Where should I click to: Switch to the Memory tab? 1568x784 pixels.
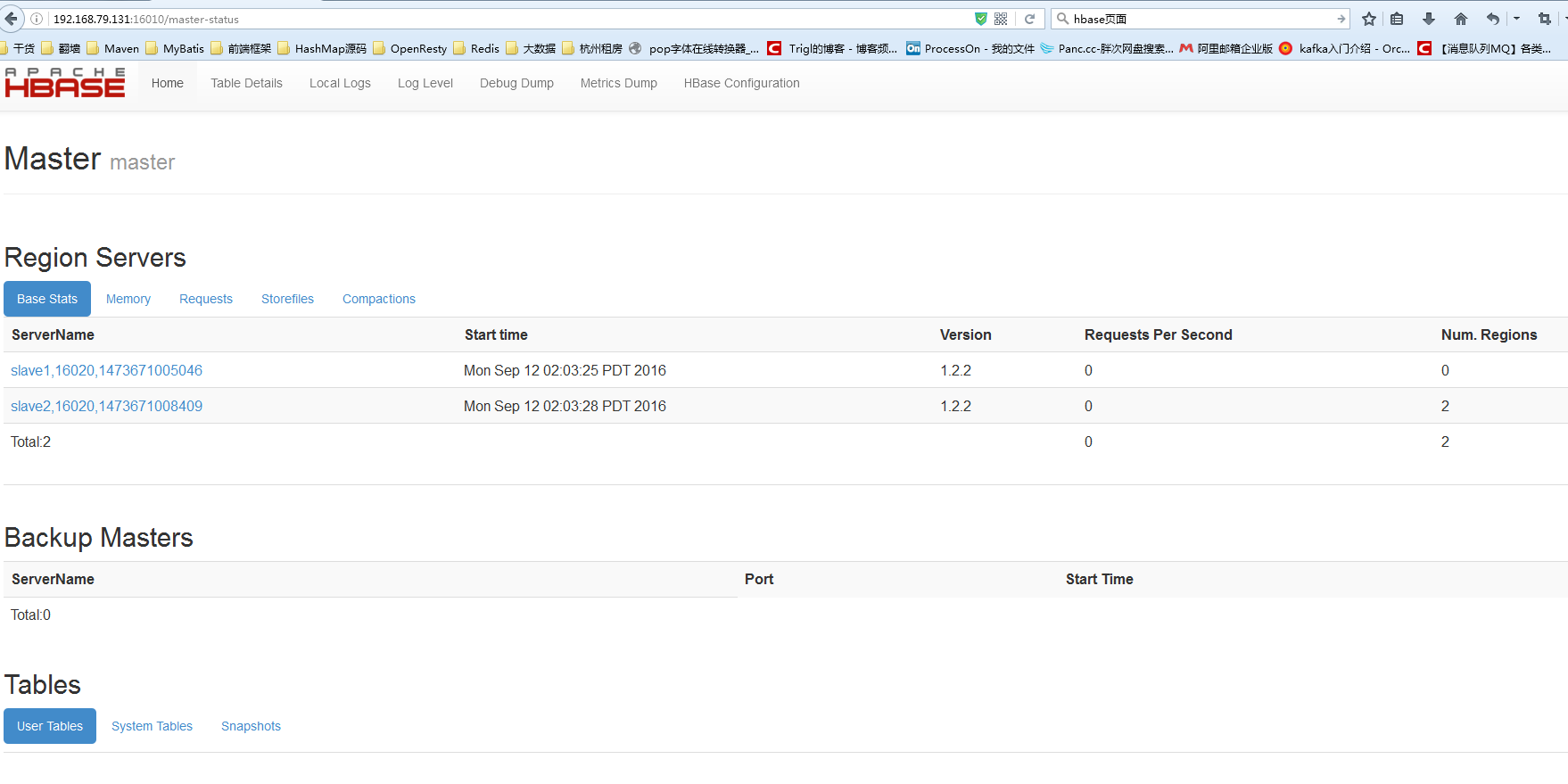point(128,299)
